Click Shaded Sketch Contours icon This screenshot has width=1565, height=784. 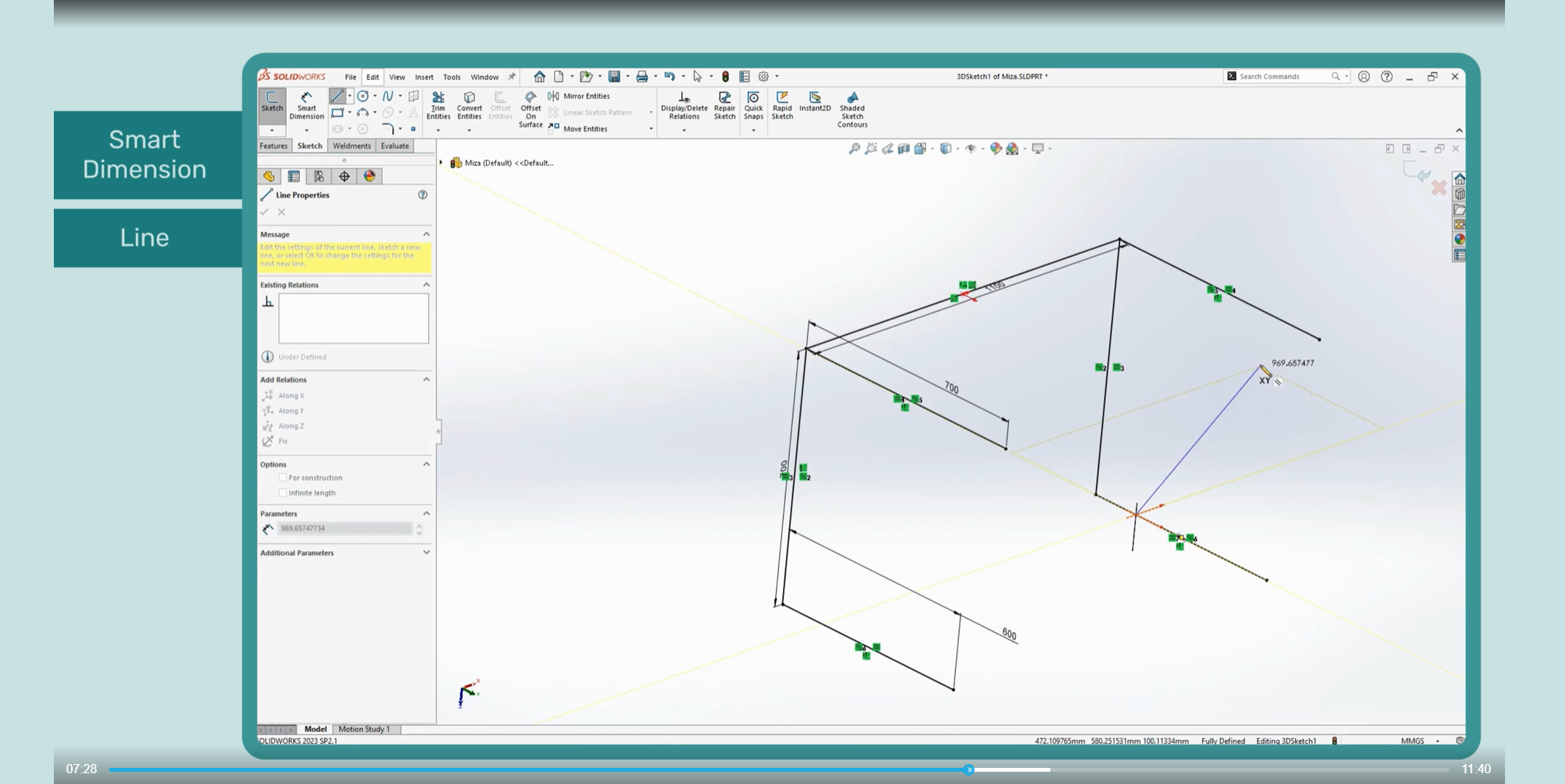[x=852, y=109]
